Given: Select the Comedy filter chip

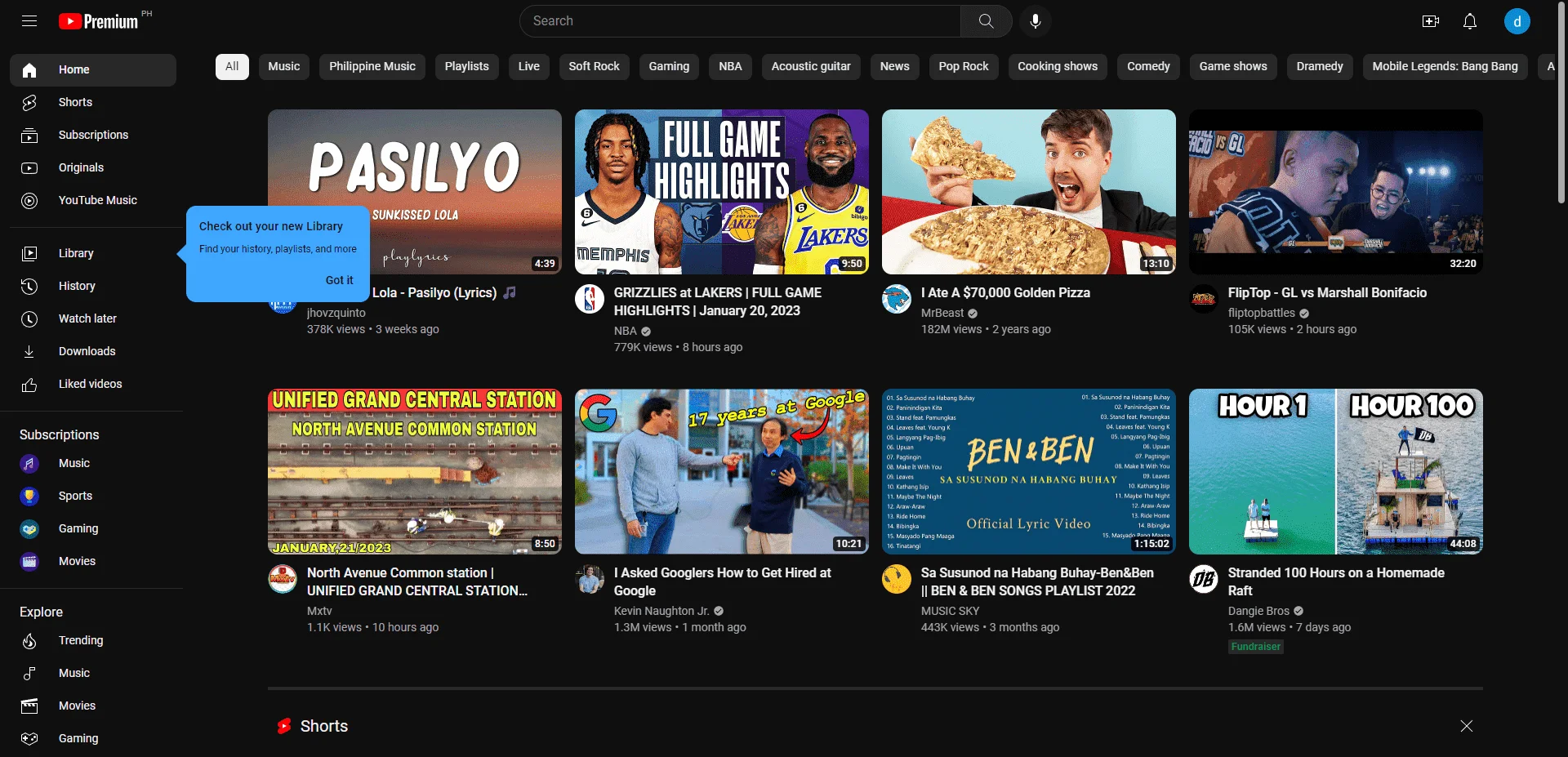Looking at the screenshot, I should click(x=1149, y=67).
